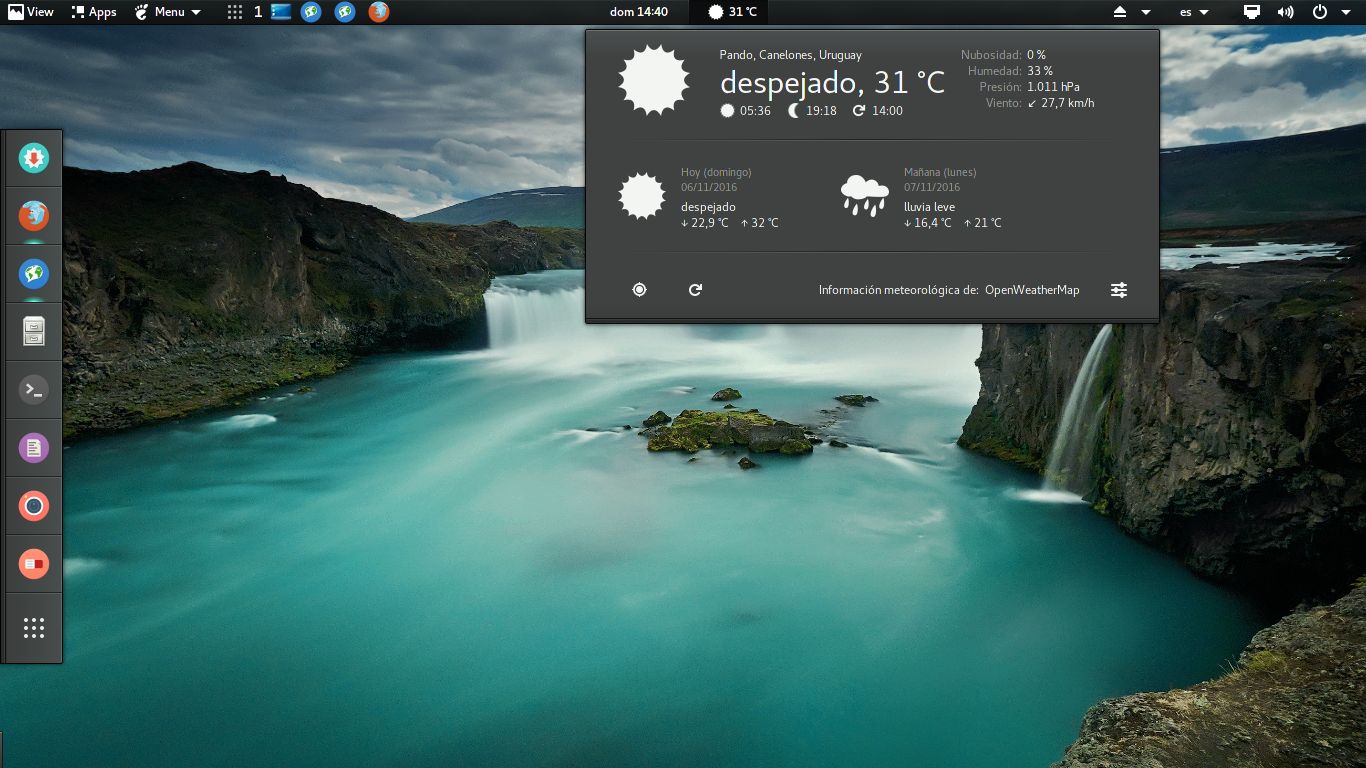Image resolution: width=1366 pixels, height=768 pixels.
Task: Launch the Terminal from the dock
Action: coord(34,390)
